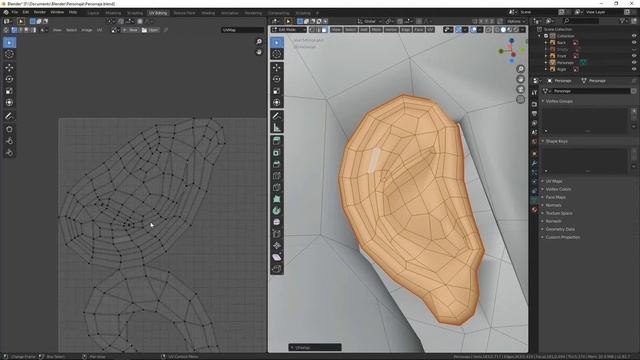The image size is (640, 360).
Task: Hide the Right object in outliner
Action: (x=634, y=69)
